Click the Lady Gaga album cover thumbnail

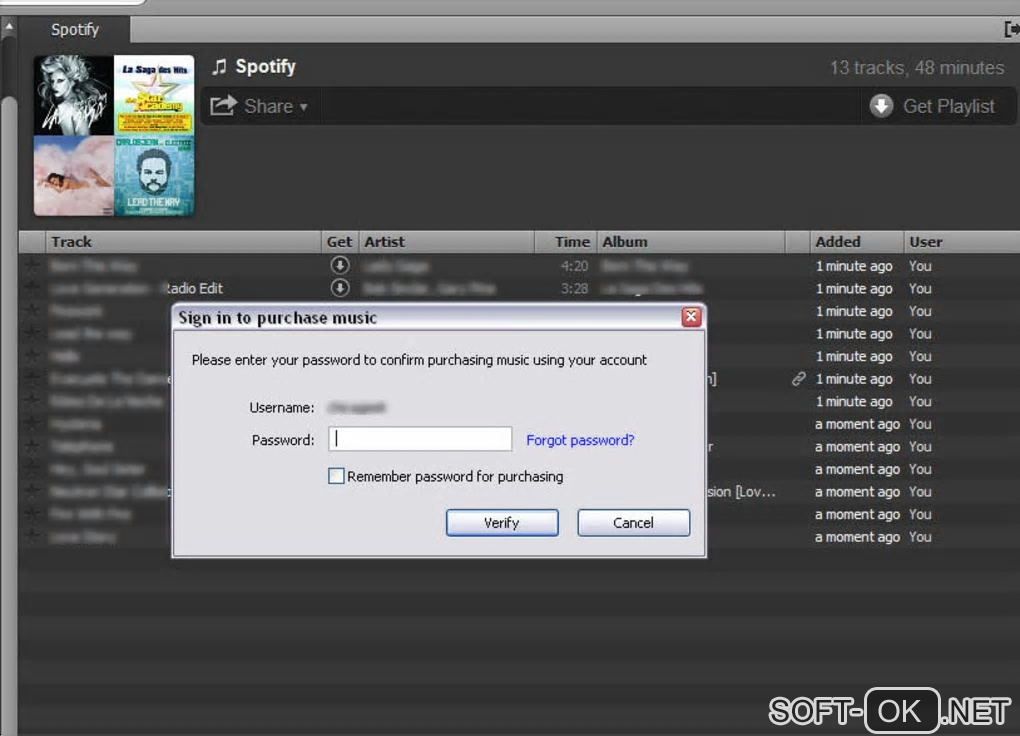pyautogui.click(x=74, y=95)
